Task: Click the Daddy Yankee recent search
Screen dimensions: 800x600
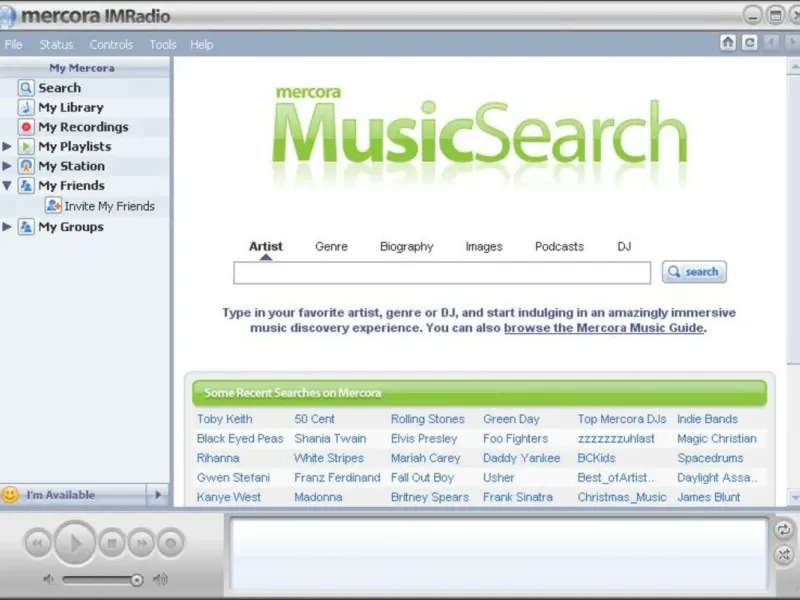Action: pyautogui.click(x=521, y=458)
